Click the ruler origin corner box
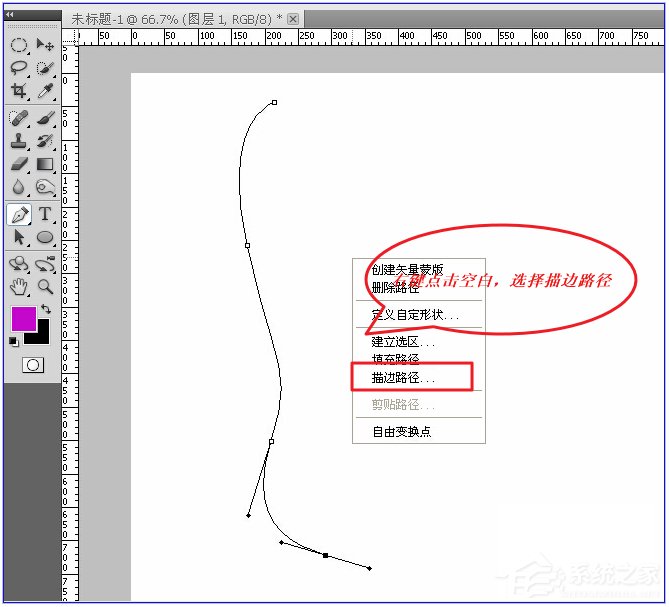This screenshot has width=669, height=607. click(x=70, y=37)
